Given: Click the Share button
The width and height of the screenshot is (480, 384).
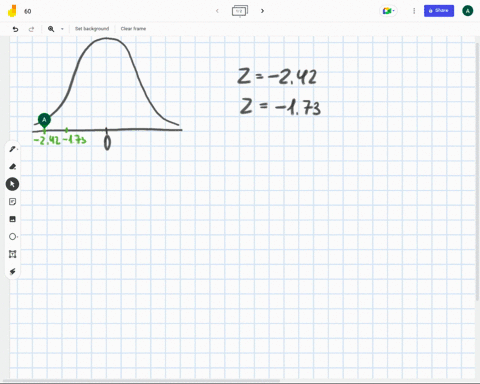Looking at the screenshot, I should pyautogui.click(x=439, y=11).
